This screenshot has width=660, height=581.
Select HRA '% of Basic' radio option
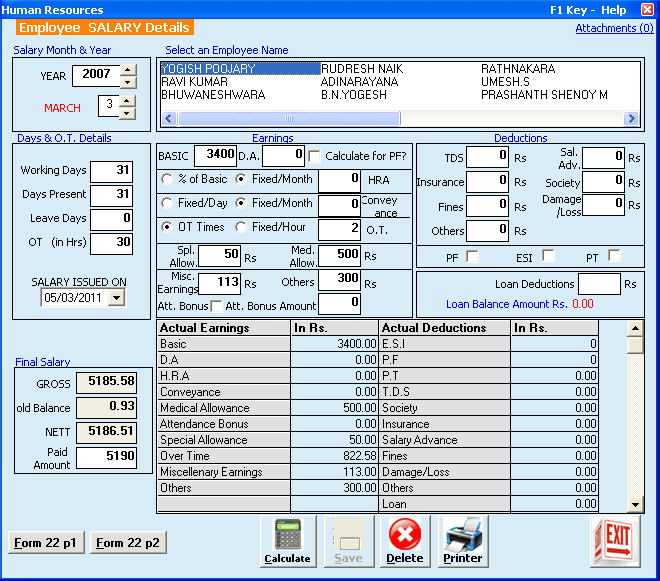click(x=167, y=179)
